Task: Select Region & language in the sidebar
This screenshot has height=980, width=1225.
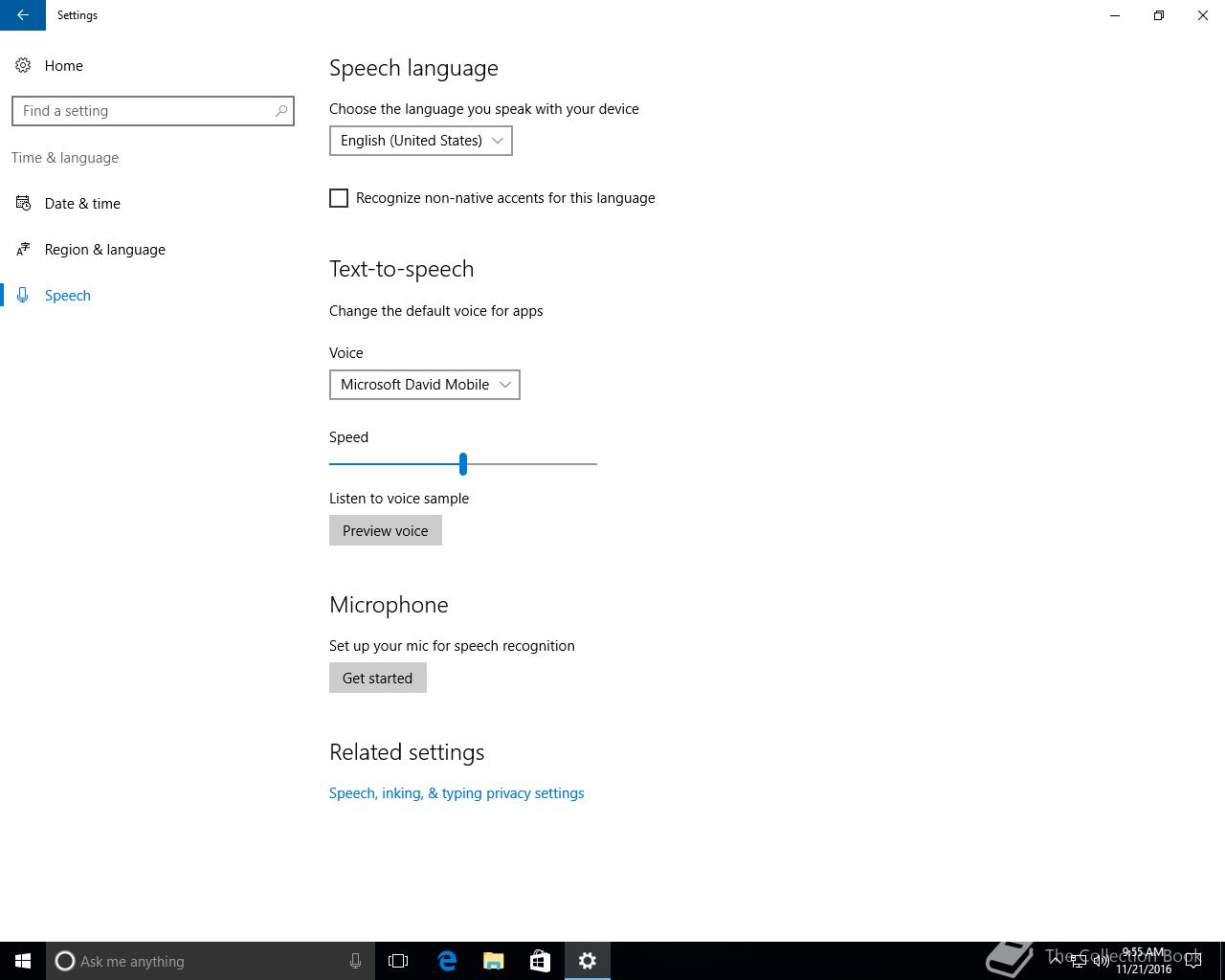Action: coord(105,249)
